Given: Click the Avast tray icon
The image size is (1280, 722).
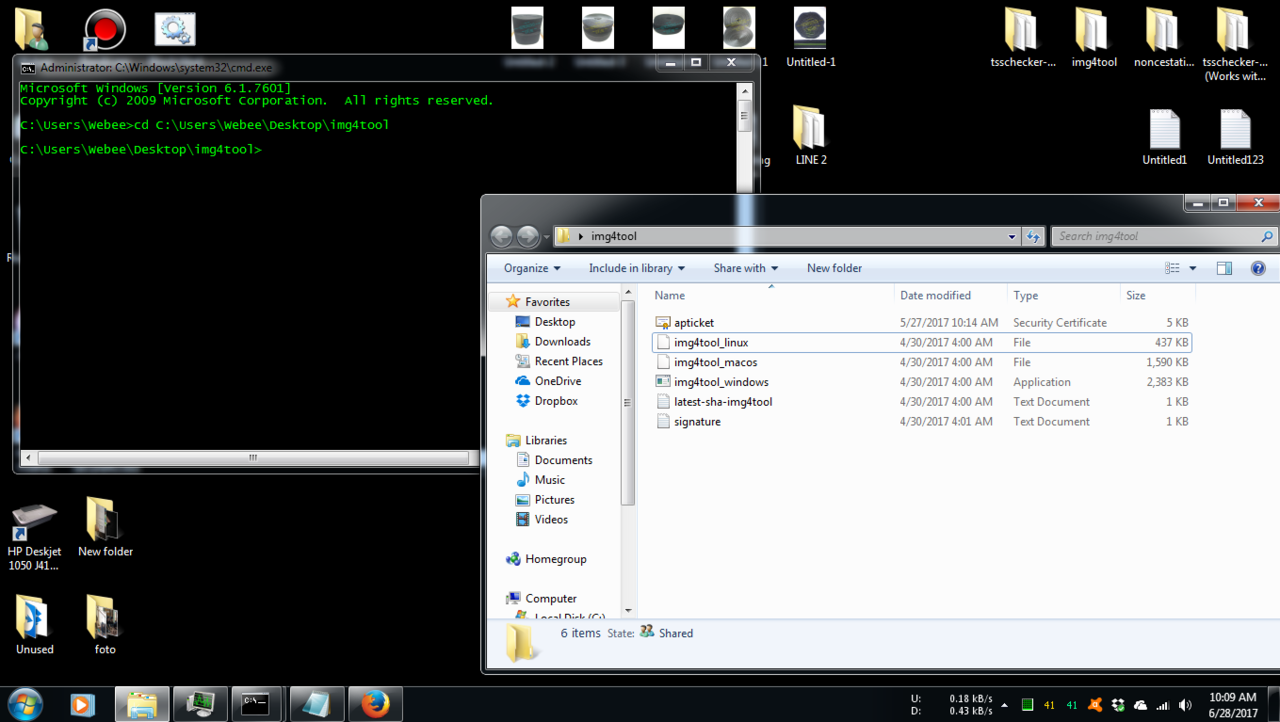Looking at the screenshot, I should [x=1095, y=705].
